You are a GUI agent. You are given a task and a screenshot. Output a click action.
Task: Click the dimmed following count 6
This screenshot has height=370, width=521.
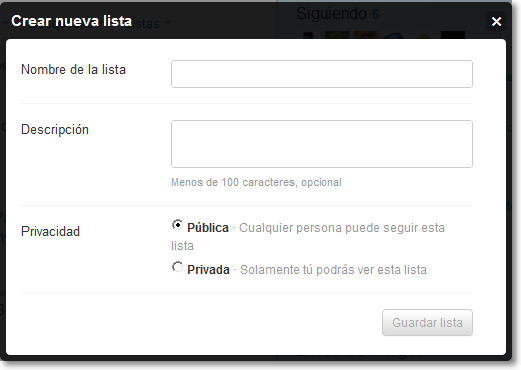[x=375, y=14]
